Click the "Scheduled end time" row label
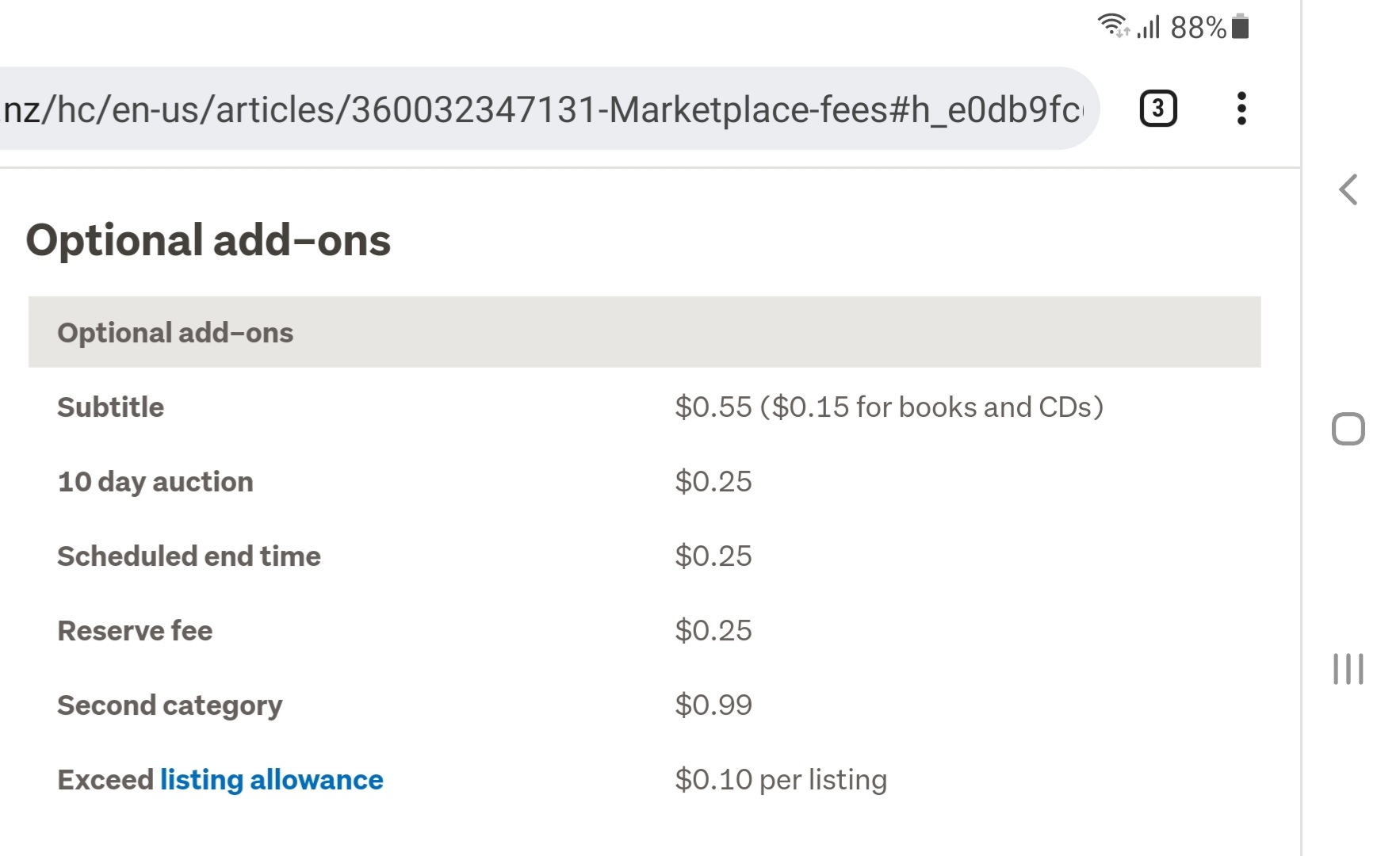 point(189,556)
